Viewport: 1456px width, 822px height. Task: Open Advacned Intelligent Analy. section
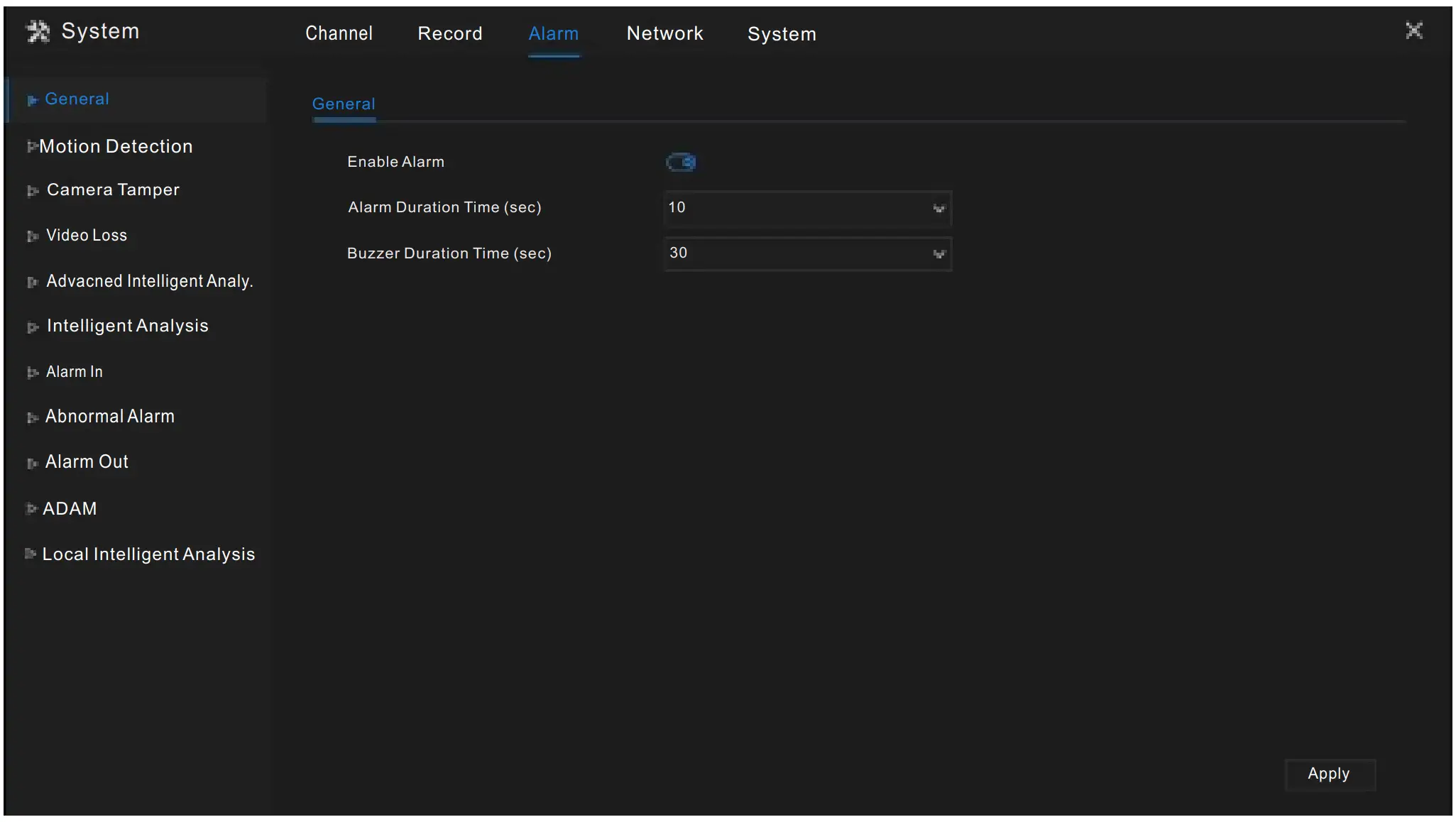pos(149,281)
